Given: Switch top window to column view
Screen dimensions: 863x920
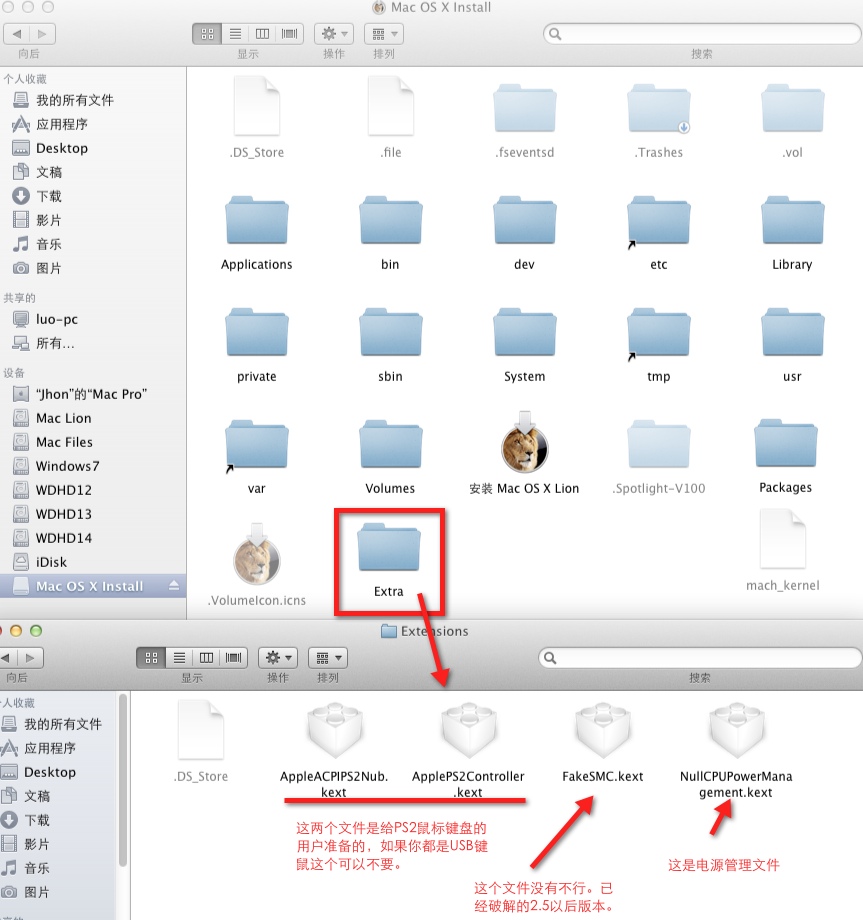Looking at the screenshot, I should 262,34.
